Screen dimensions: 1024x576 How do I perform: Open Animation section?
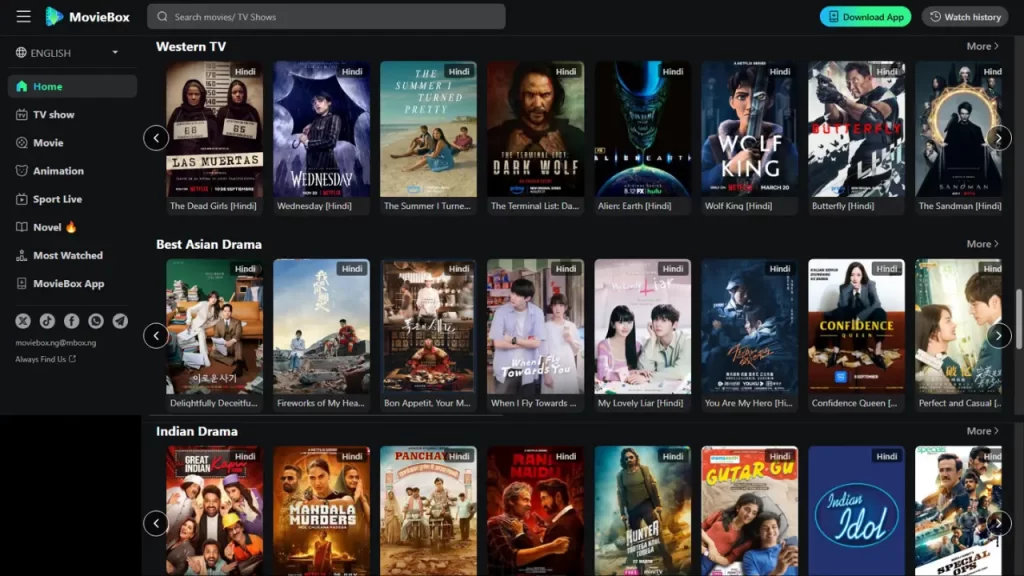(72, 170)
